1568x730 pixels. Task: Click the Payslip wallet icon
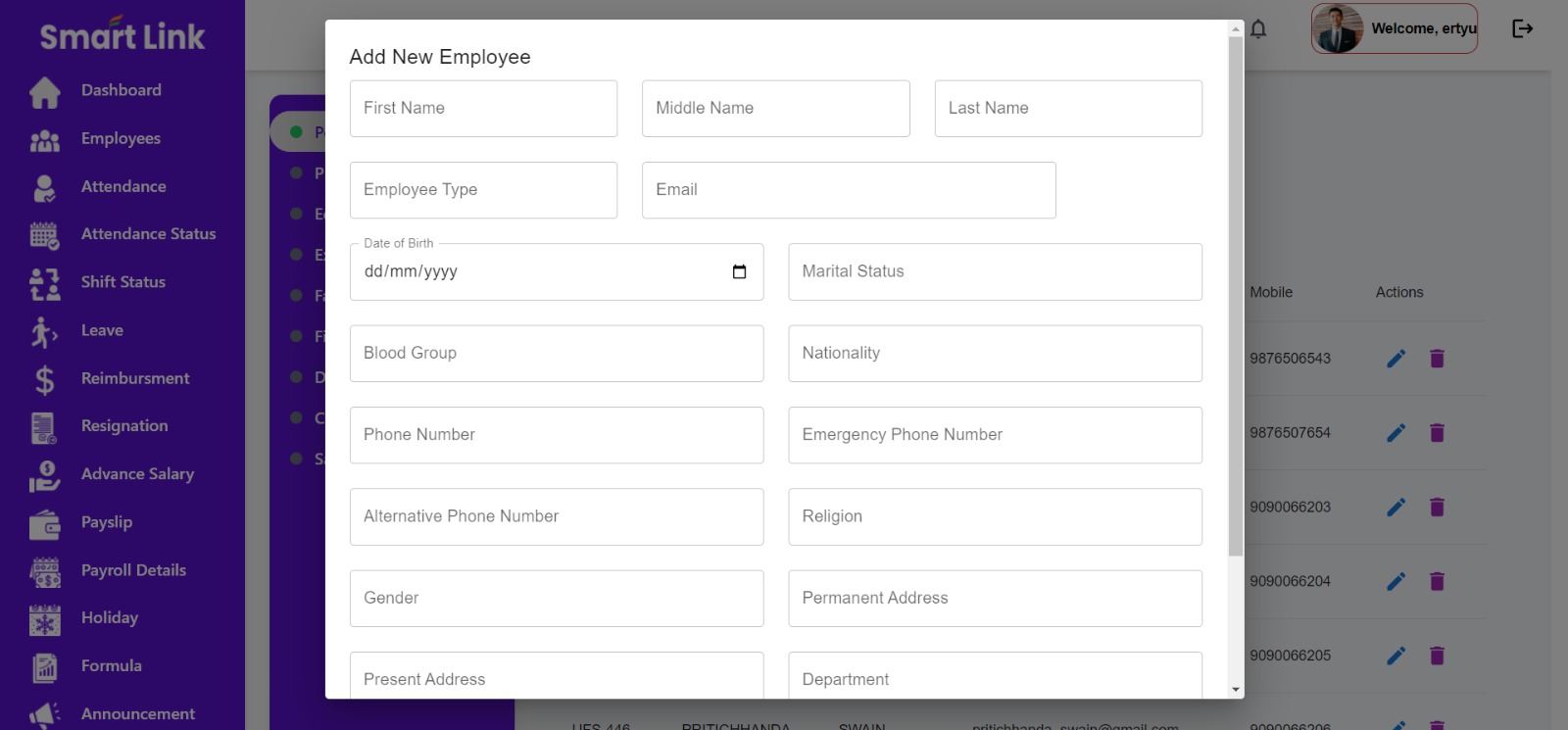[x=44, y=524]
